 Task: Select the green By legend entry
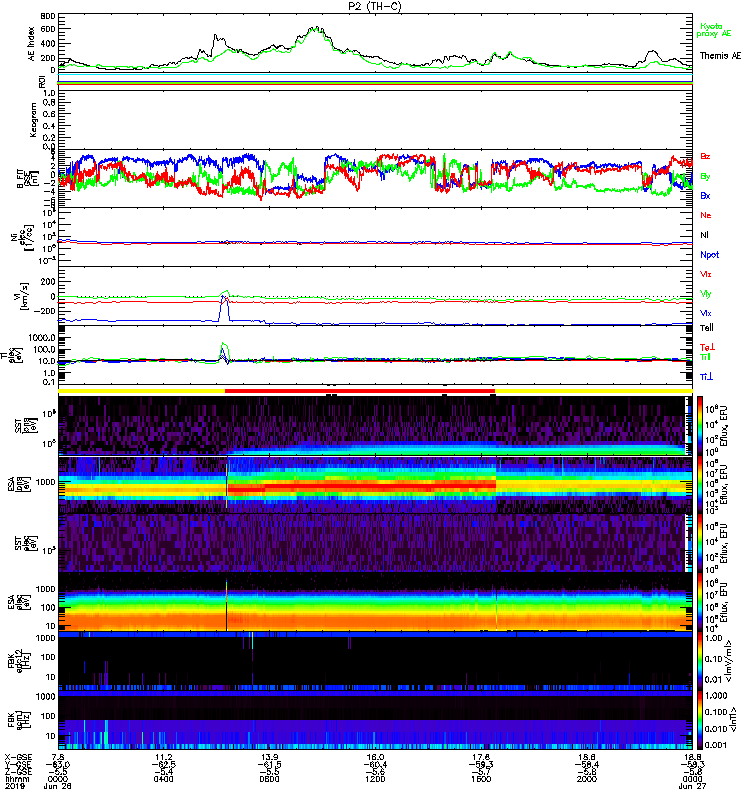pos(705,176)
